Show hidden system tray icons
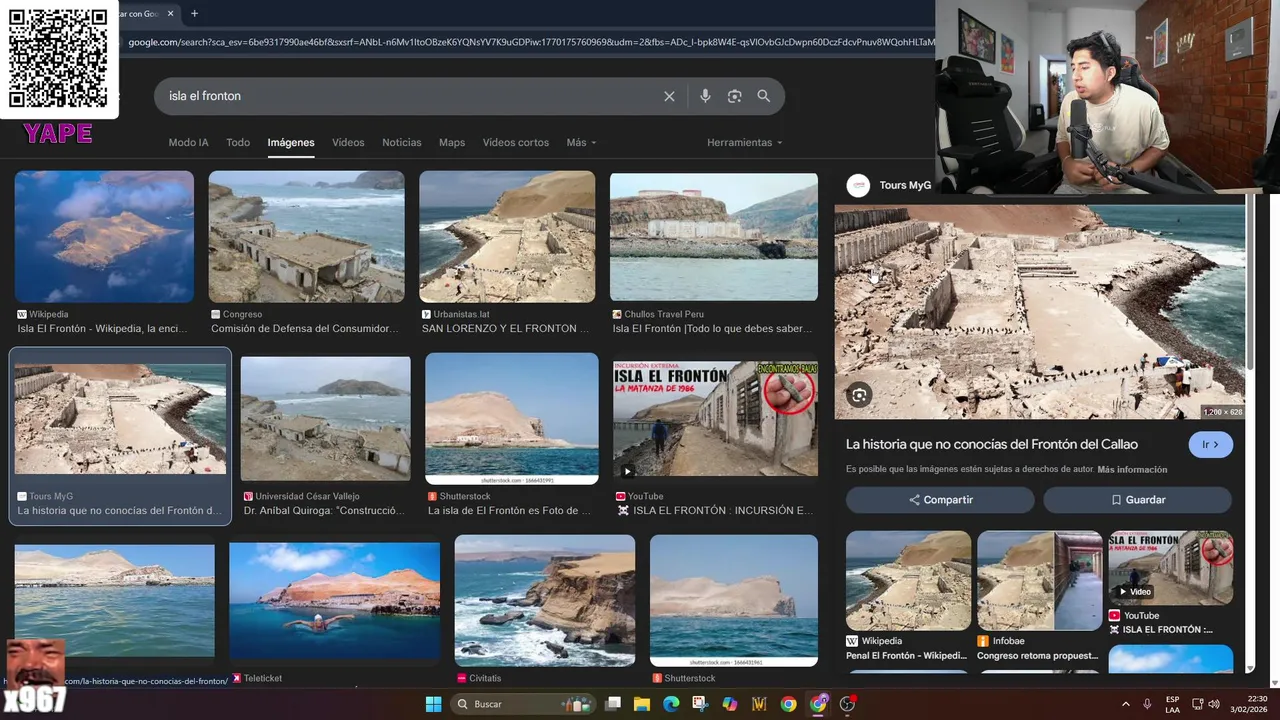1280x720 pixels. coord(1125,704)
